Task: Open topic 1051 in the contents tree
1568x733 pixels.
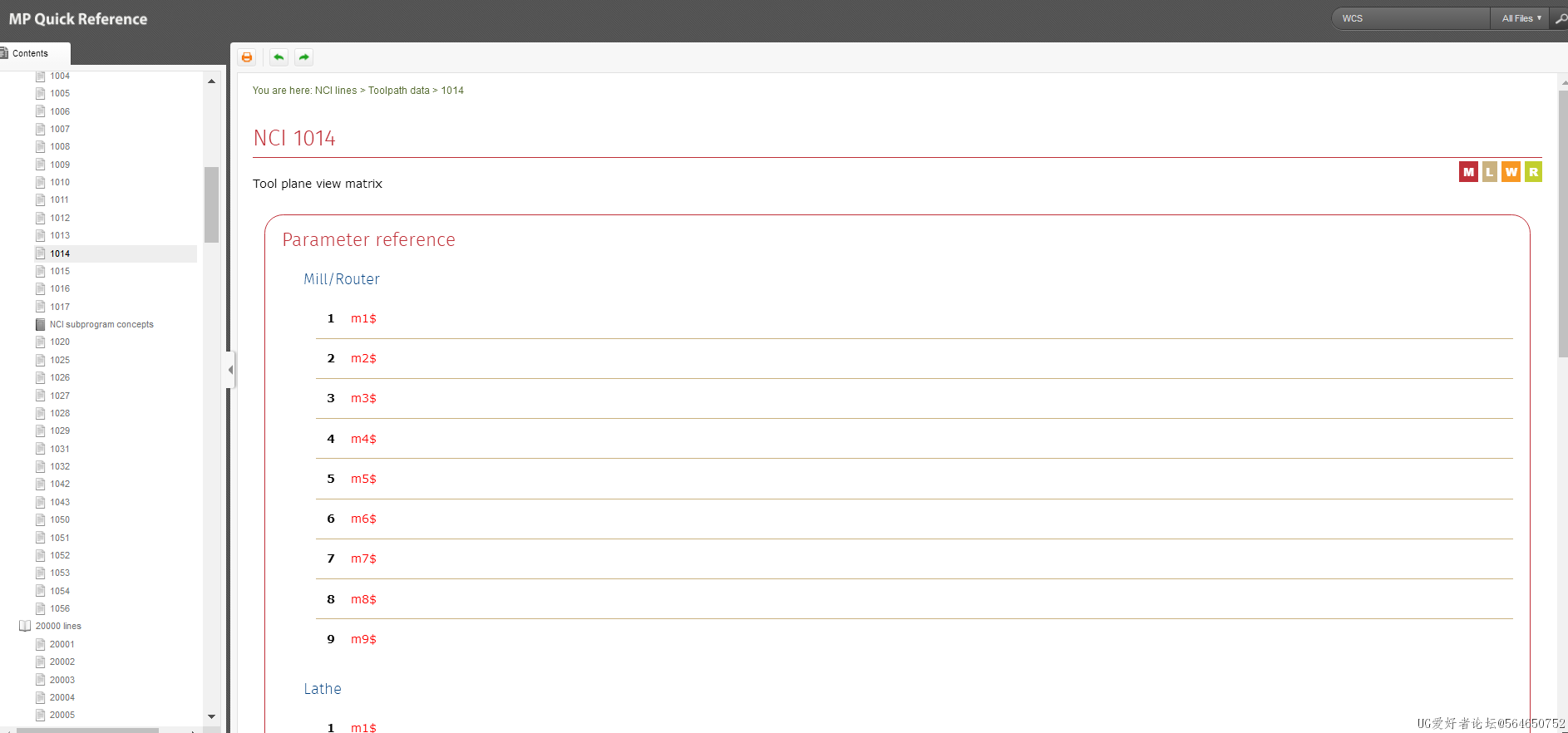Action: point(60,538)
